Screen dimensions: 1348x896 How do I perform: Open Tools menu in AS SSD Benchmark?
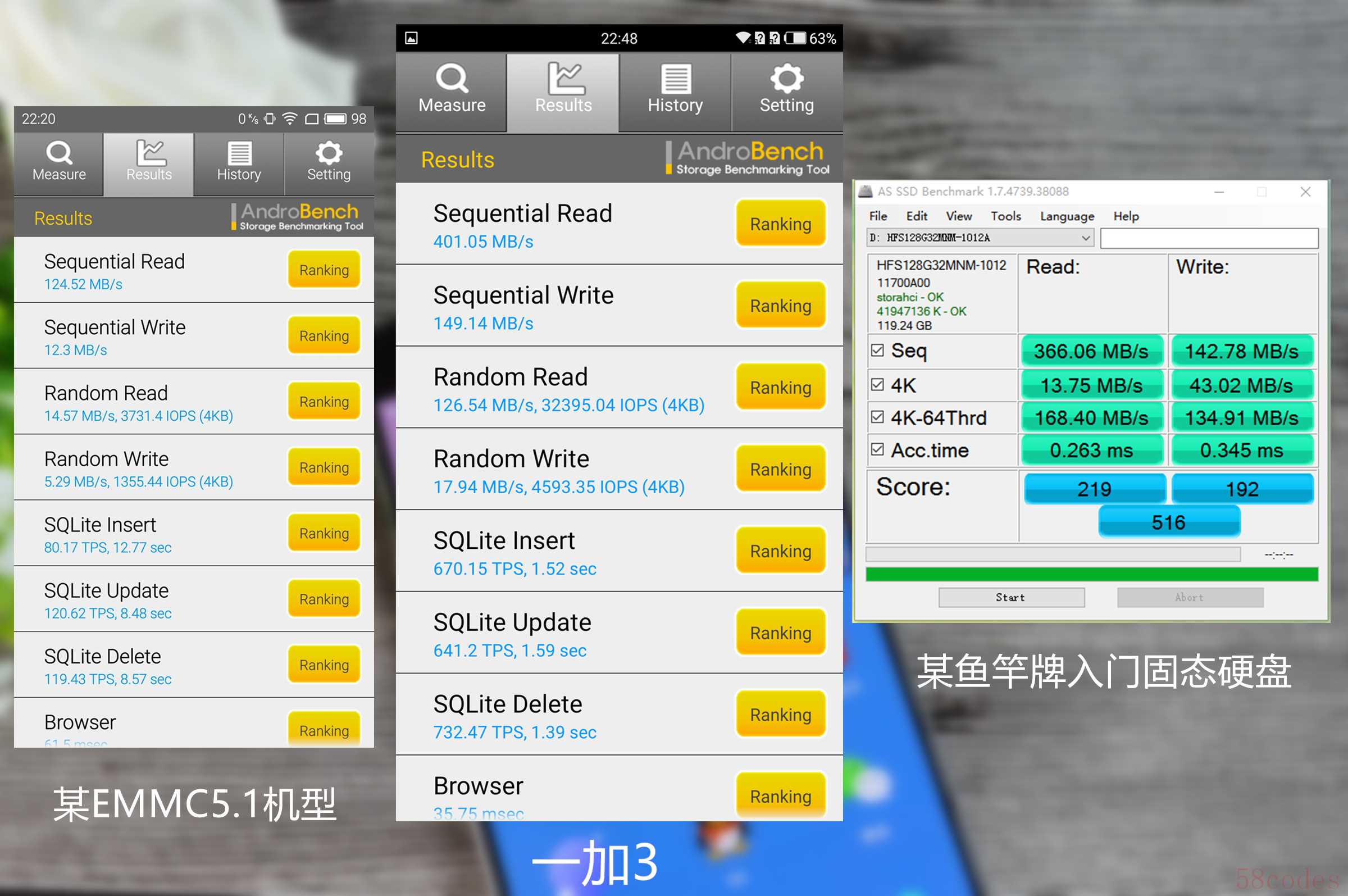(1005, 216)
